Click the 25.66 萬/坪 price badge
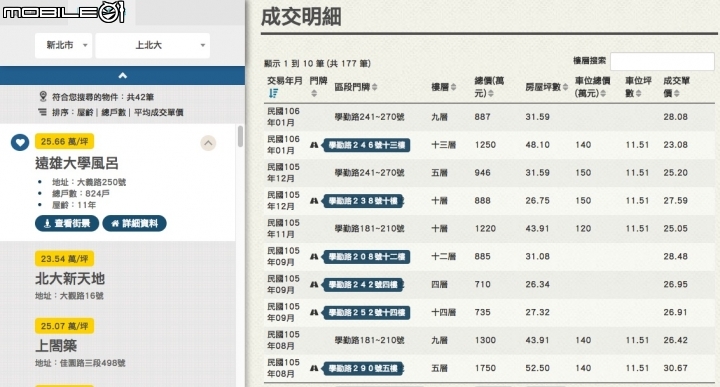 [x=64, y=141]
